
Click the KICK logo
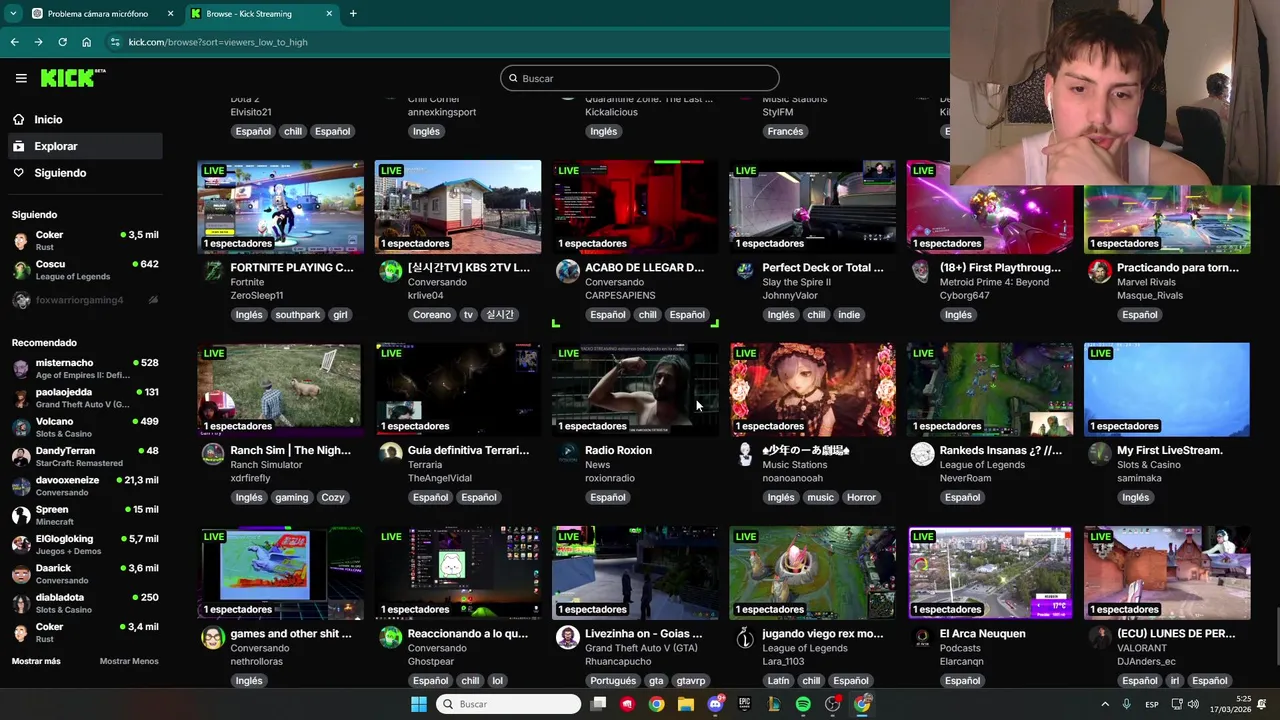[73, 78]
